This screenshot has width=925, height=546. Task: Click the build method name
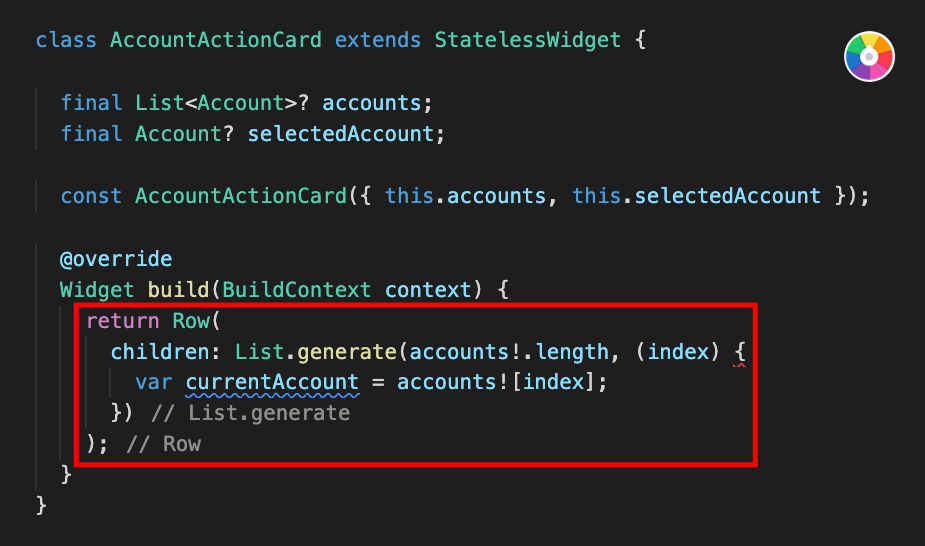178,290
